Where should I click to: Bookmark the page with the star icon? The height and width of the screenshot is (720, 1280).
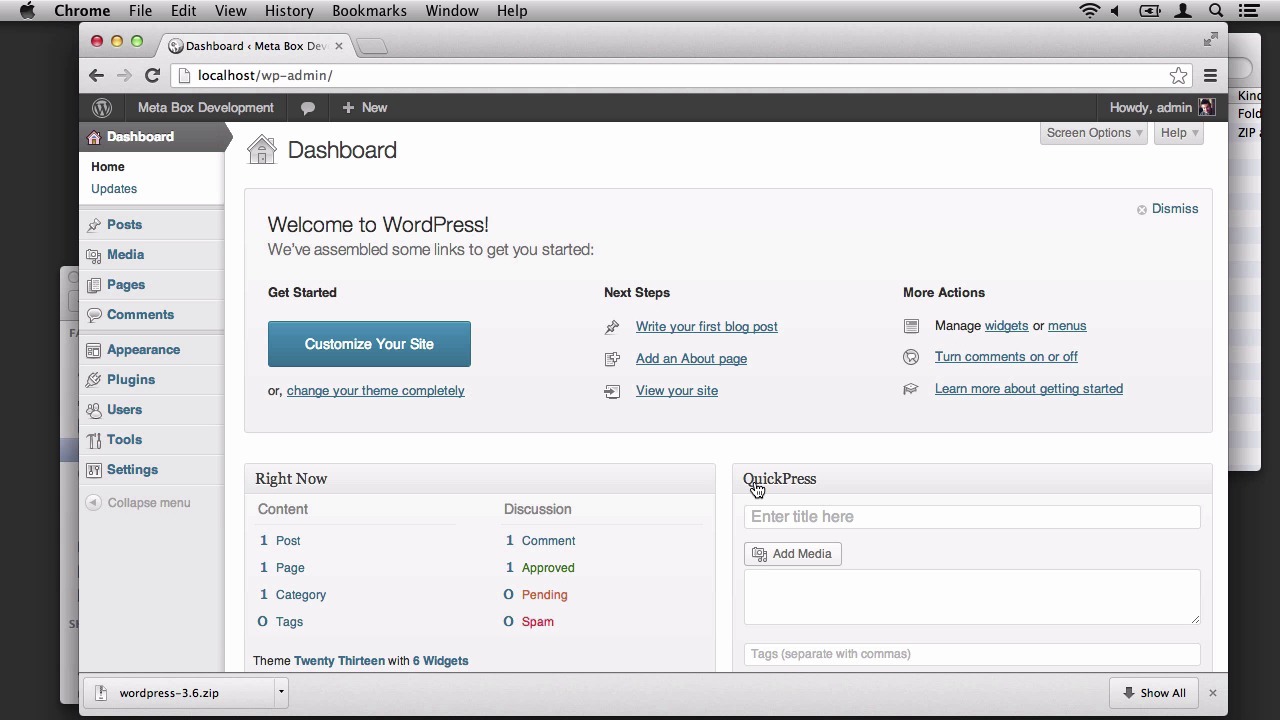pyautogui.click(x=1179, y=75)
